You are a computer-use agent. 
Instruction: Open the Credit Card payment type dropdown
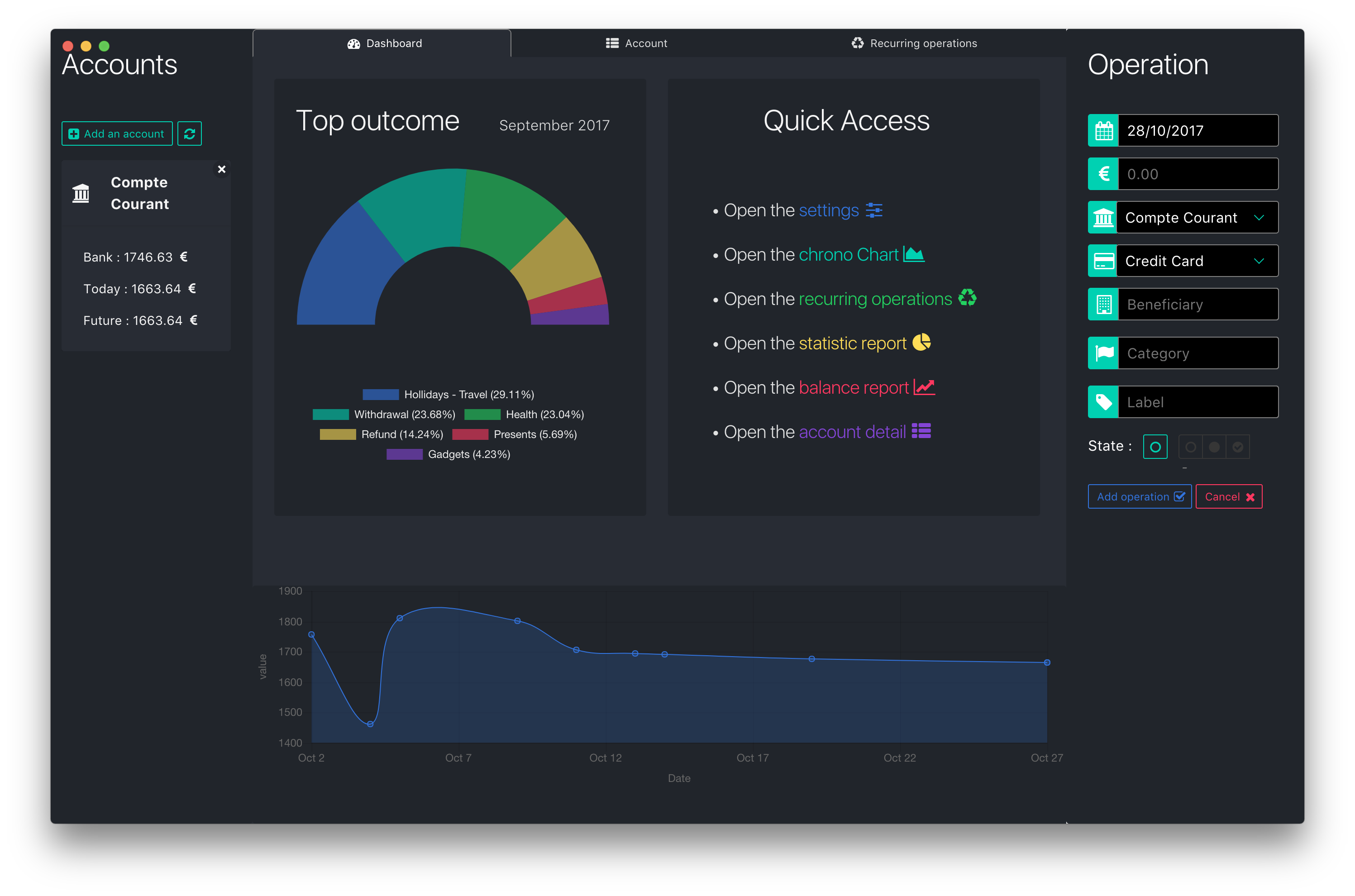(x=1197, y=261)
